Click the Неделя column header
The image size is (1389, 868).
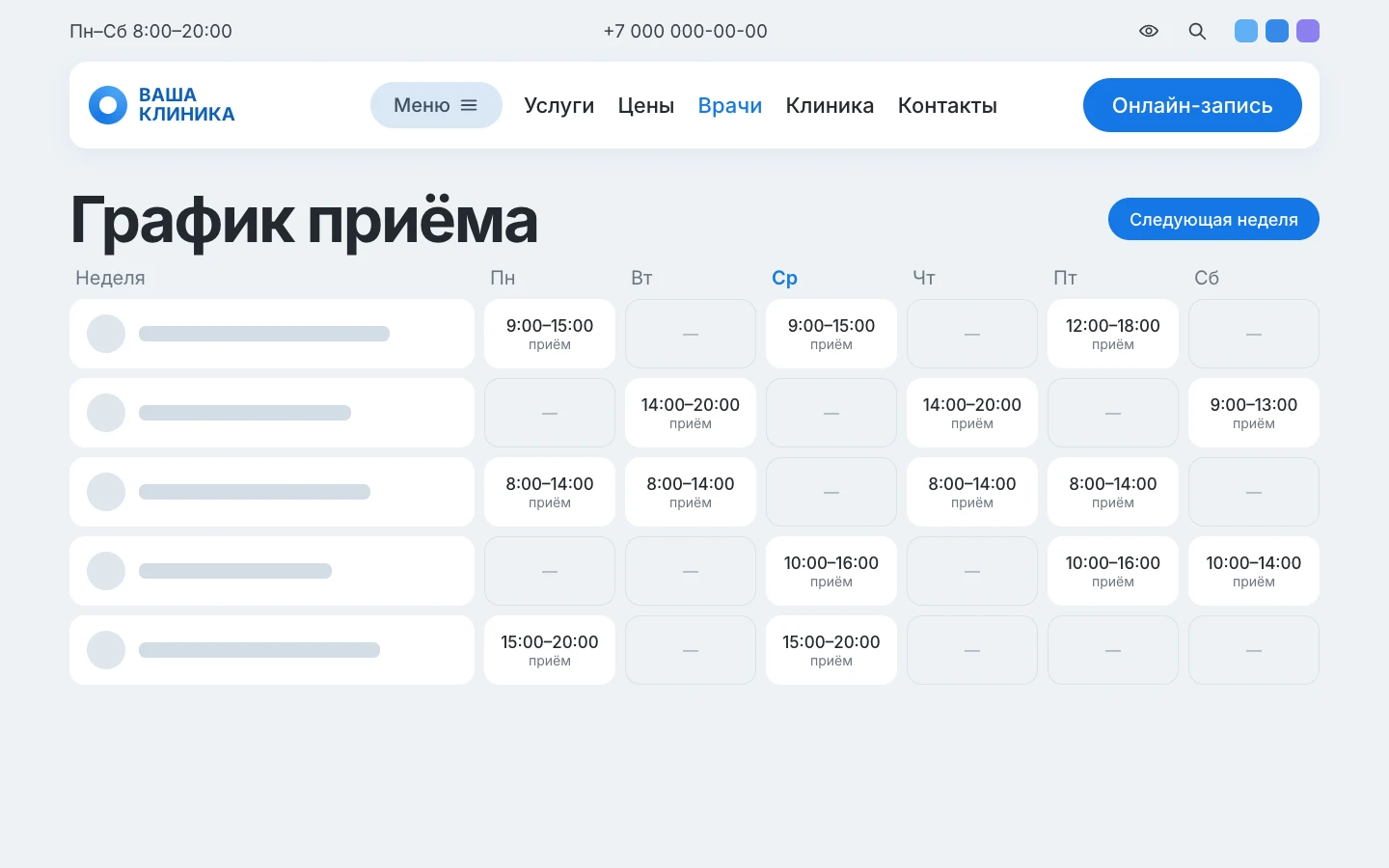[x=110, y=278]
